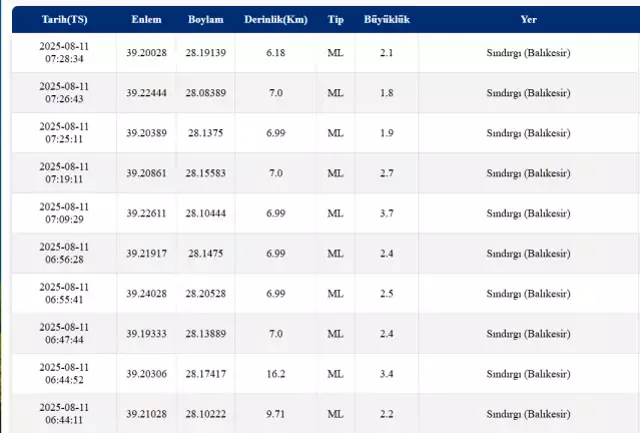
Task: Select date cell 2025-08-11 07:26:43
Action: tap(64, 93)
